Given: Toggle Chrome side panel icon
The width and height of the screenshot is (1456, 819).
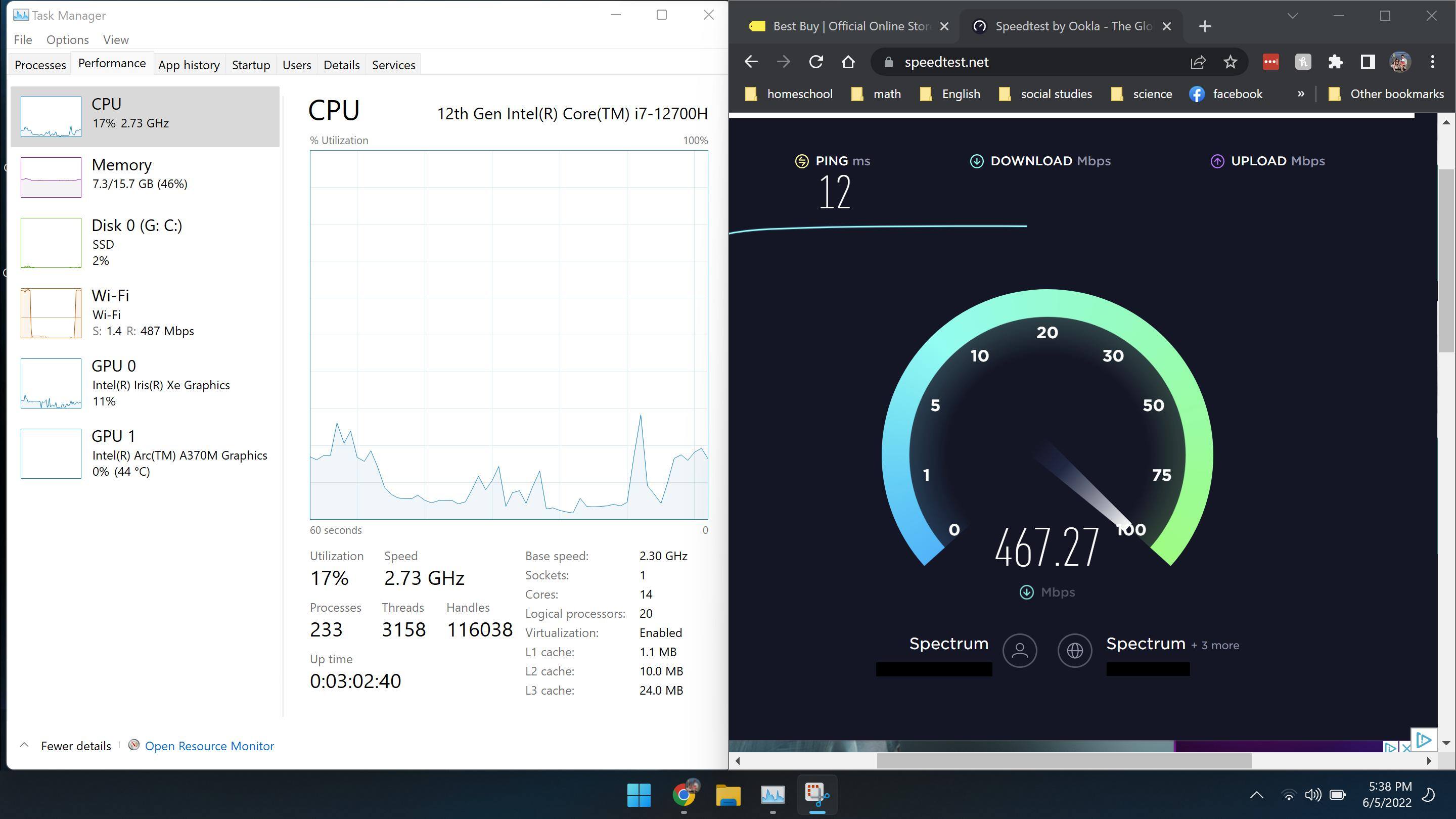Looking at the screenshot, I should (x=1367, y=62).
